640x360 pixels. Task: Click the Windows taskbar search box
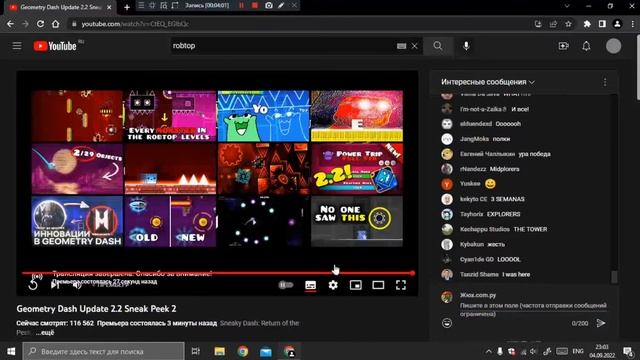(x=104, y=351)
